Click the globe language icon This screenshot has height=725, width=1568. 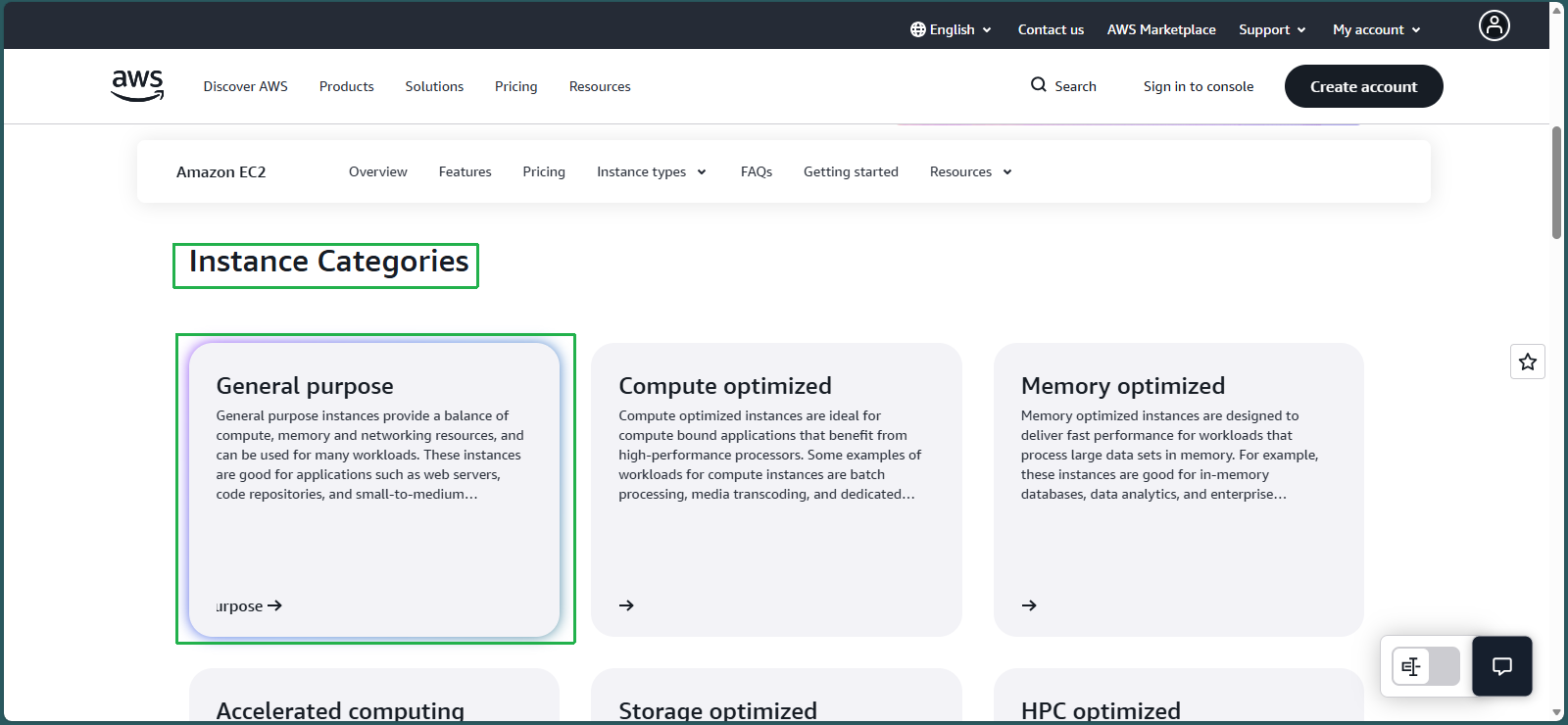click(917, 29)
